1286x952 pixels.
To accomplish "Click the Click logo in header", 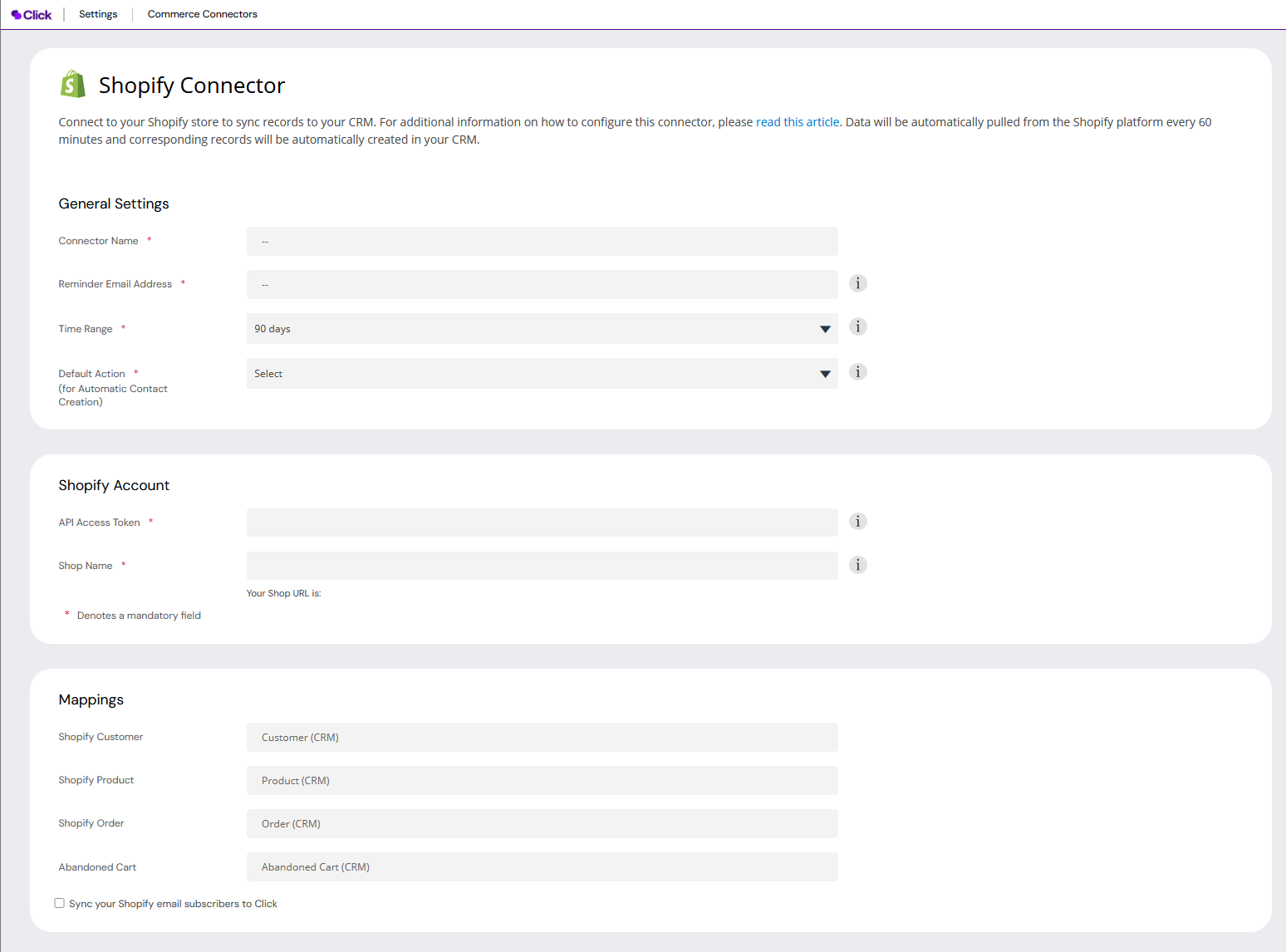I will click(x=32, y=14).
